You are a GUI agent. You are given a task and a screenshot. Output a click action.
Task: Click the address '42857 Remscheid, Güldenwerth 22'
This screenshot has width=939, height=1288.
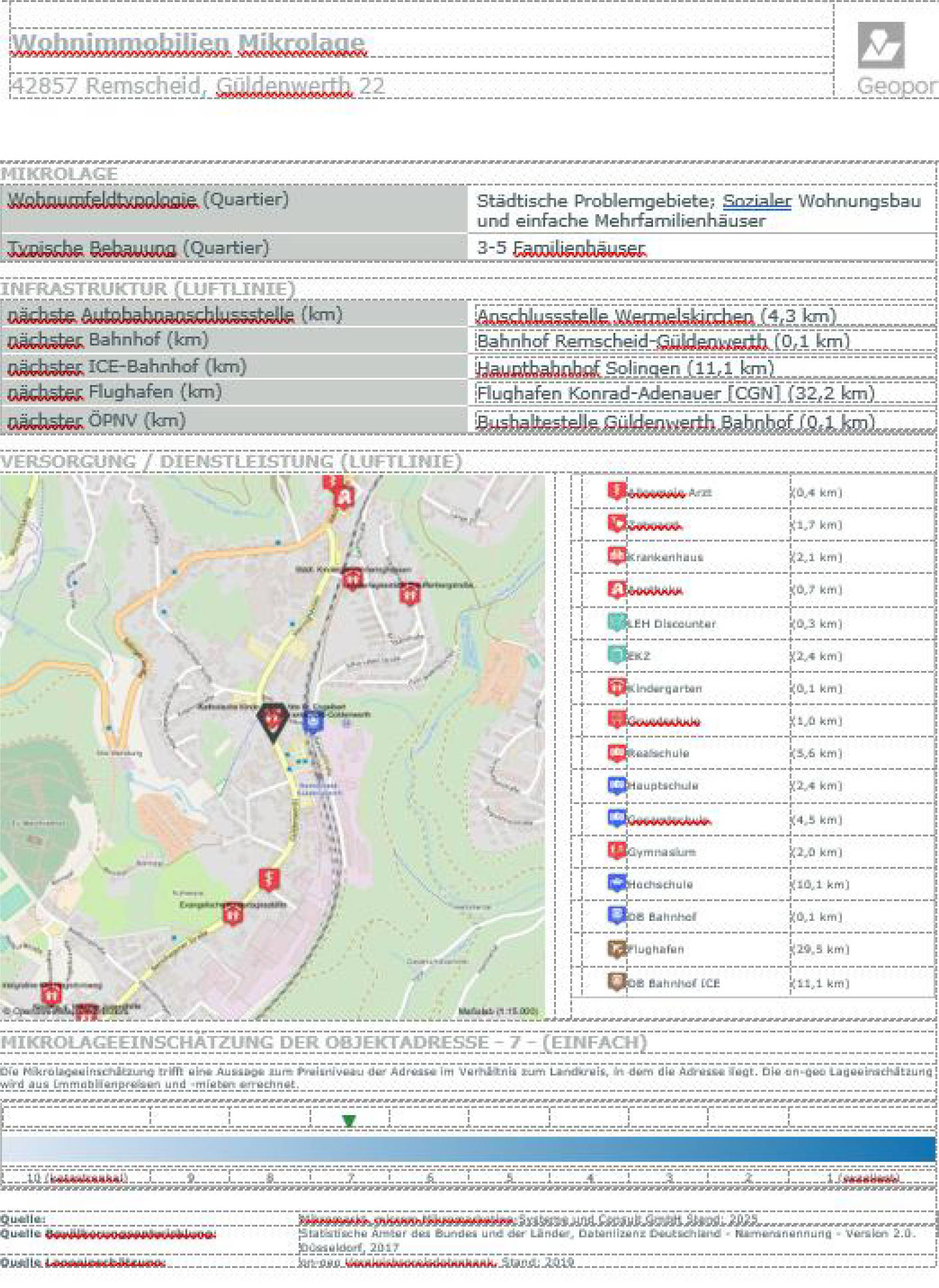tap(198, 86)
